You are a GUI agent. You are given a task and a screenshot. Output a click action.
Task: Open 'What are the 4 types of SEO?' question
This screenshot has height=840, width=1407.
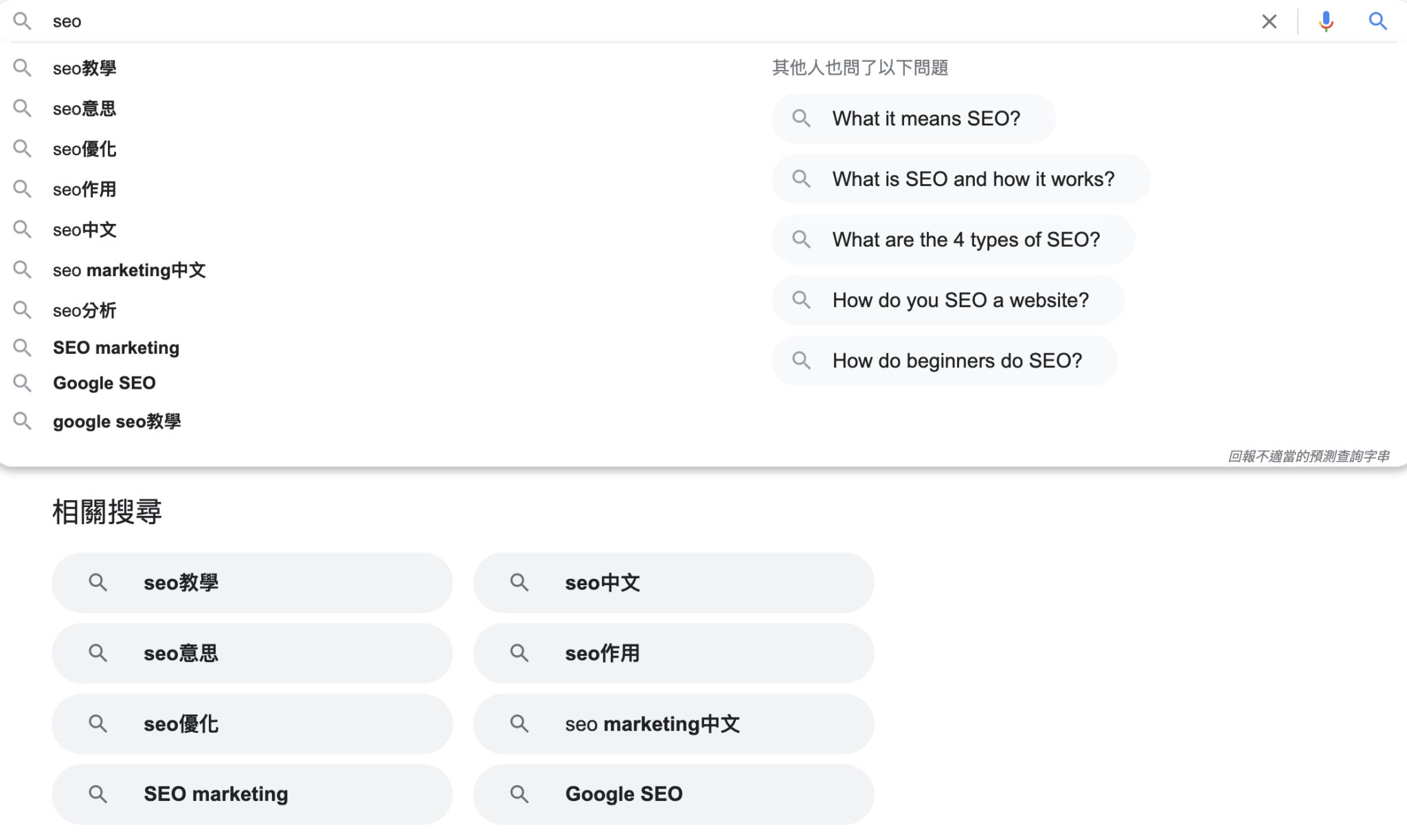[966, 240]
